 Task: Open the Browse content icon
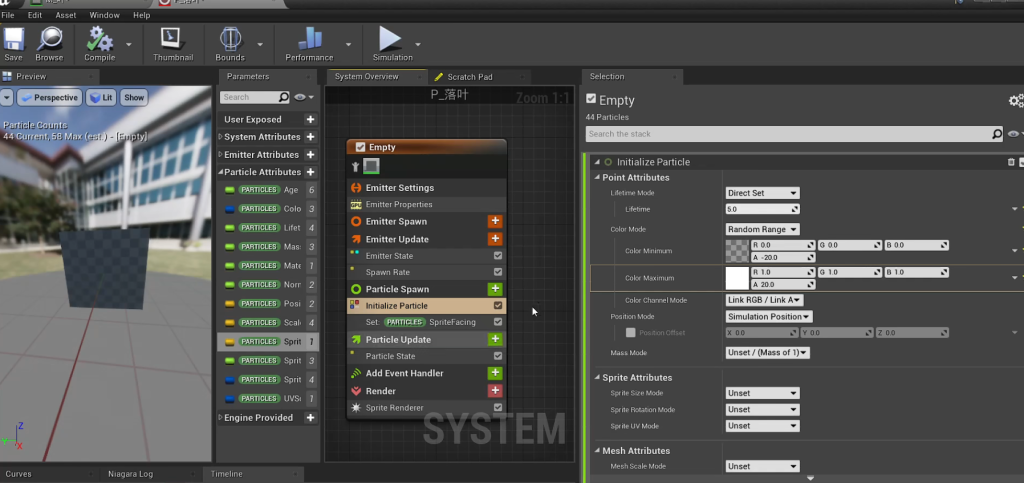49,40
